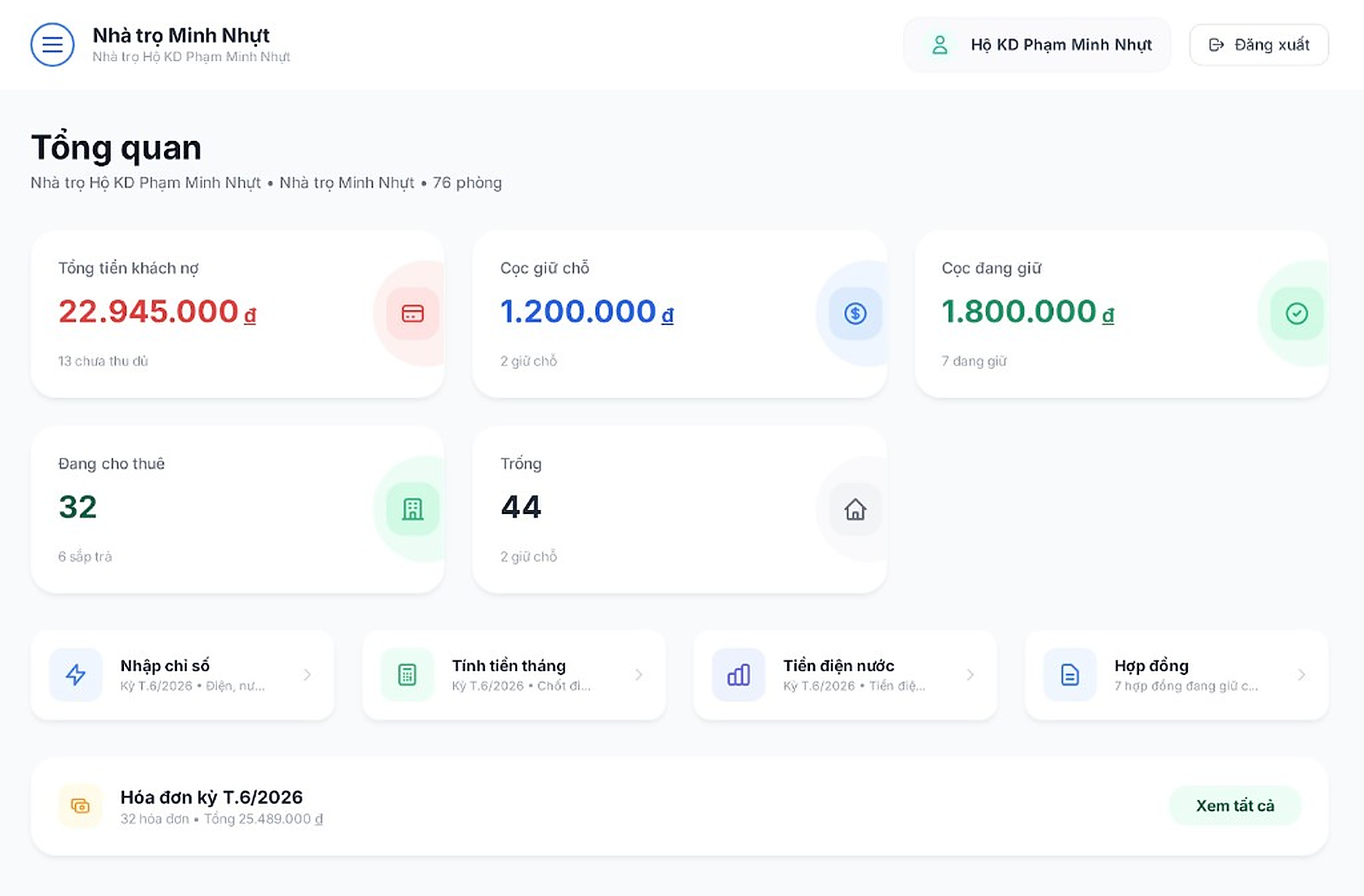
Task: Click the user profile avatar icon
Action: click(940, 45)
